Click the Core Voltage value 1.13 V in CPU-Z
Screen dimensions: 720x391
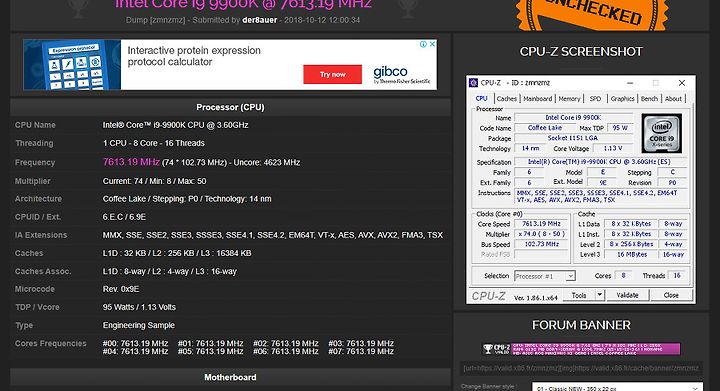coord(613,148)
